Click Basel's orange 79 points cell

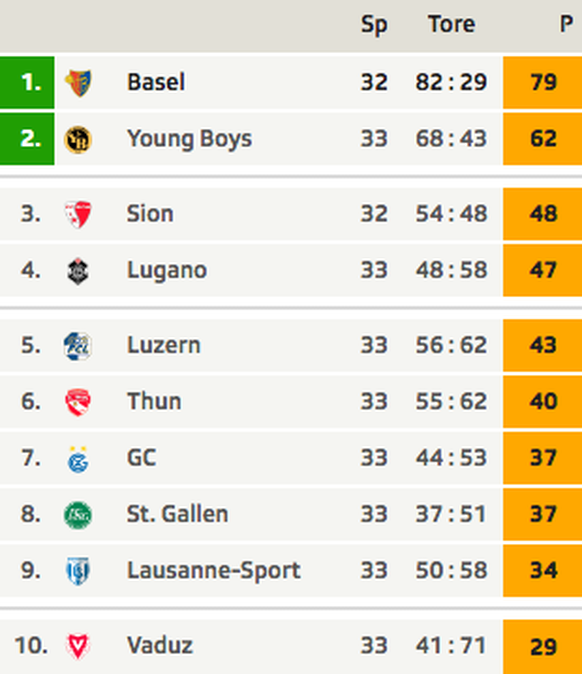point(542,83)
